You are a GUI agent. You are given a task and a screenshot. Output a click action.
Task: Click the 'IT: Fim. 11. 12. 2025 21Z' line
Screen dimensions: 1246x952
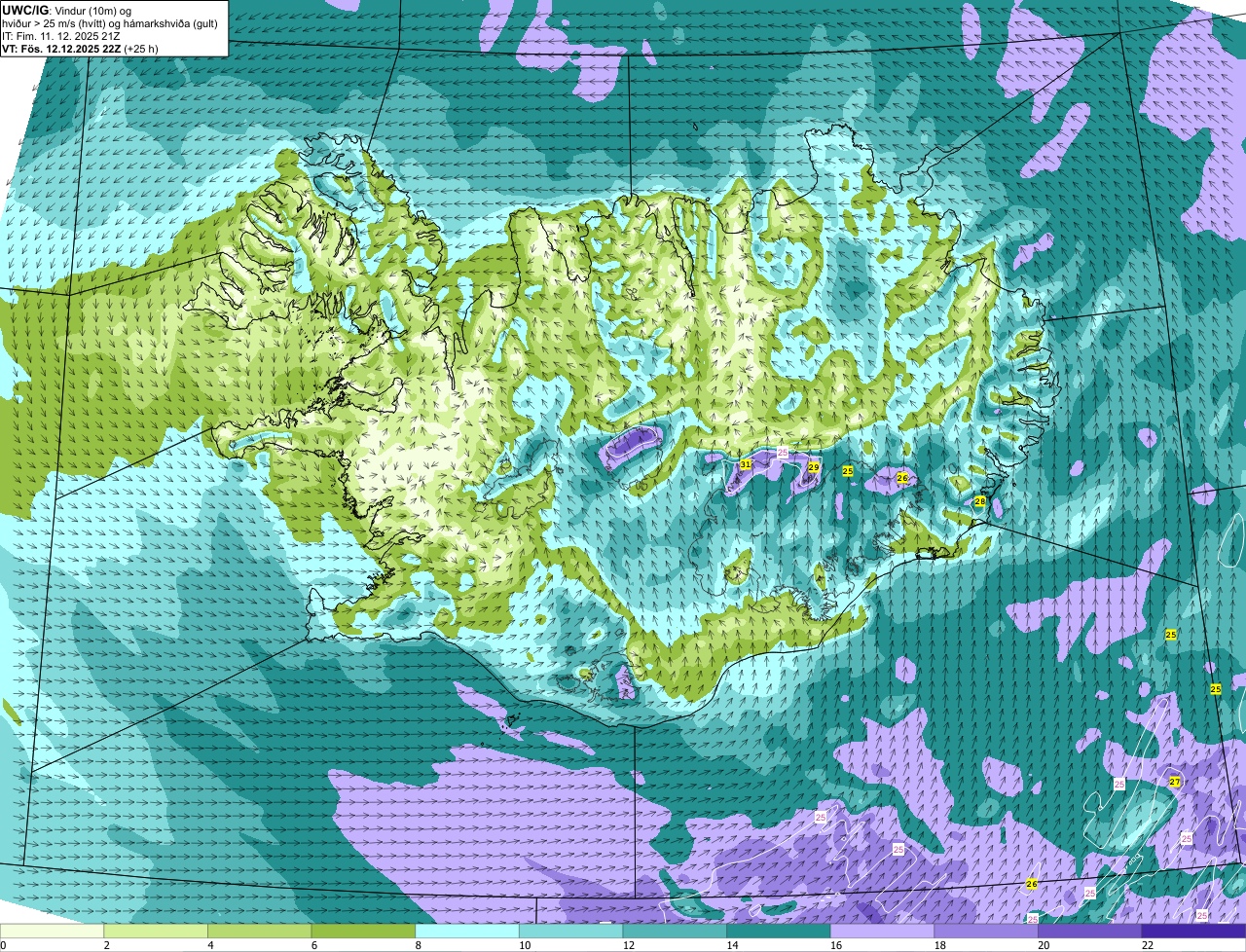click(x=61, y=36)
